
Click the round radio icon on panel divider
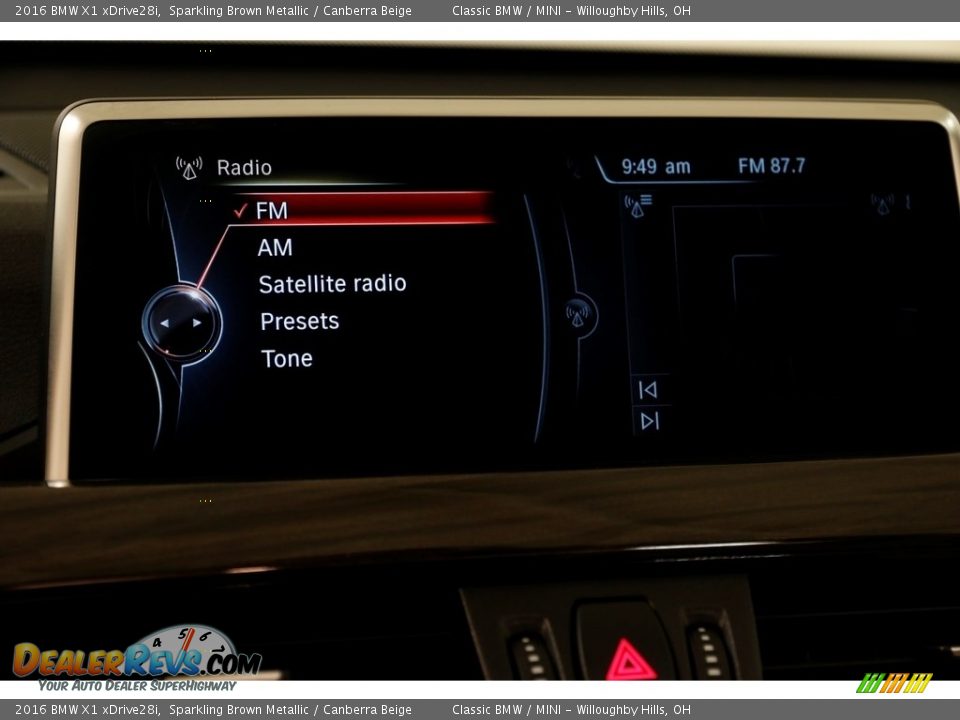pos(579,315)
